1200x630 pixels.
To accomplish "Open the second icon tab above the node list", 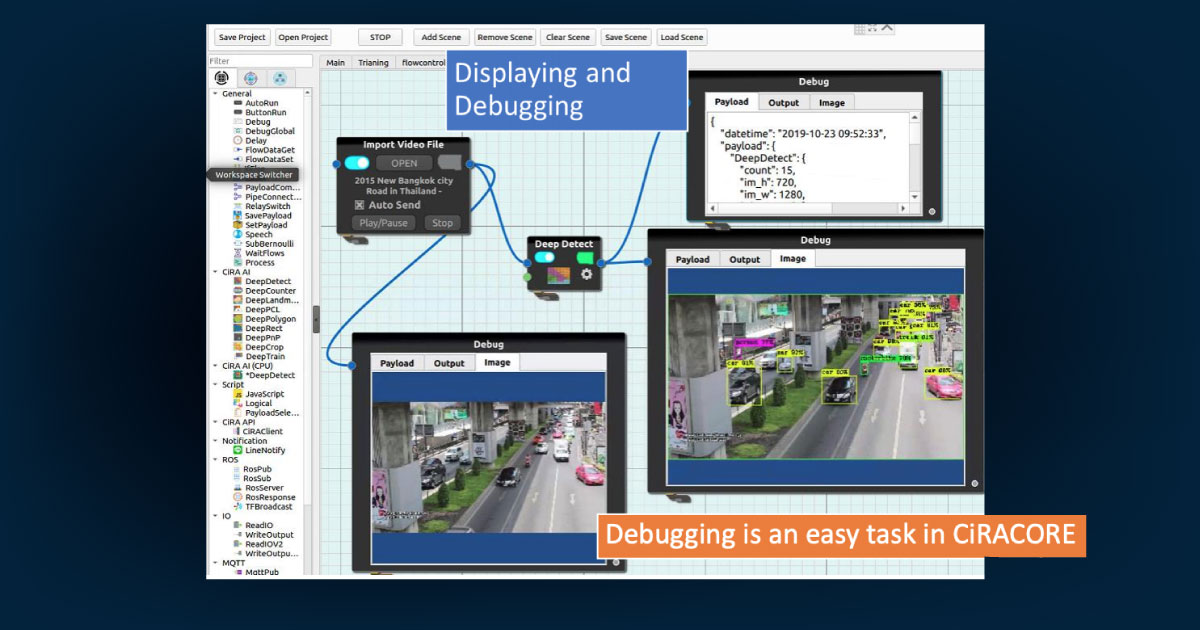I will pyautogui.click(x=250, y=78).
